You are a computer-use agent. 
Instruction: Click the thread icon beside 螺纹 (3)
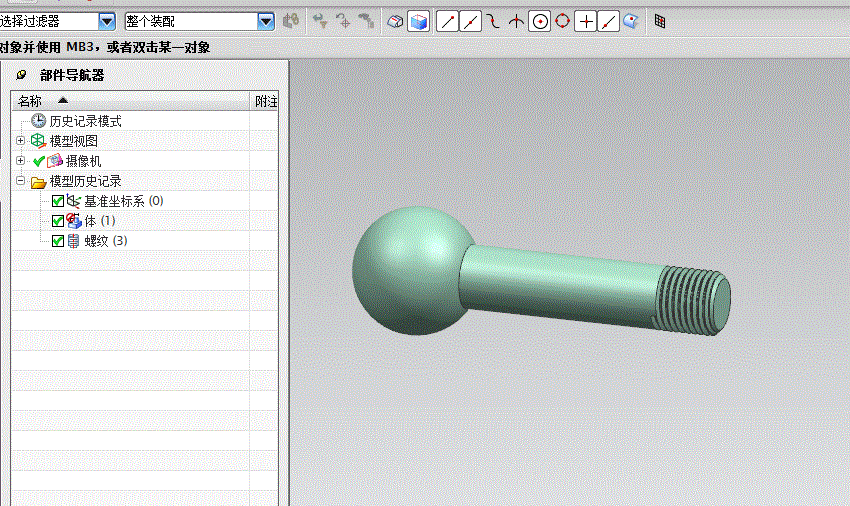[x=74, y=241]
